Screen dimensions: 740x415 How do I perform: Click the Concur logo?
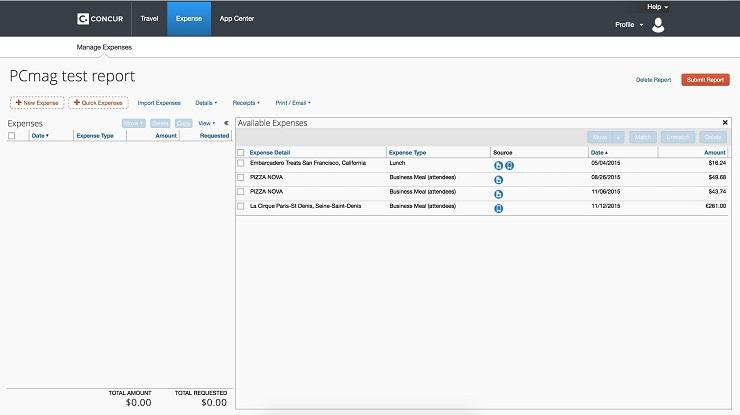(100, 18)
